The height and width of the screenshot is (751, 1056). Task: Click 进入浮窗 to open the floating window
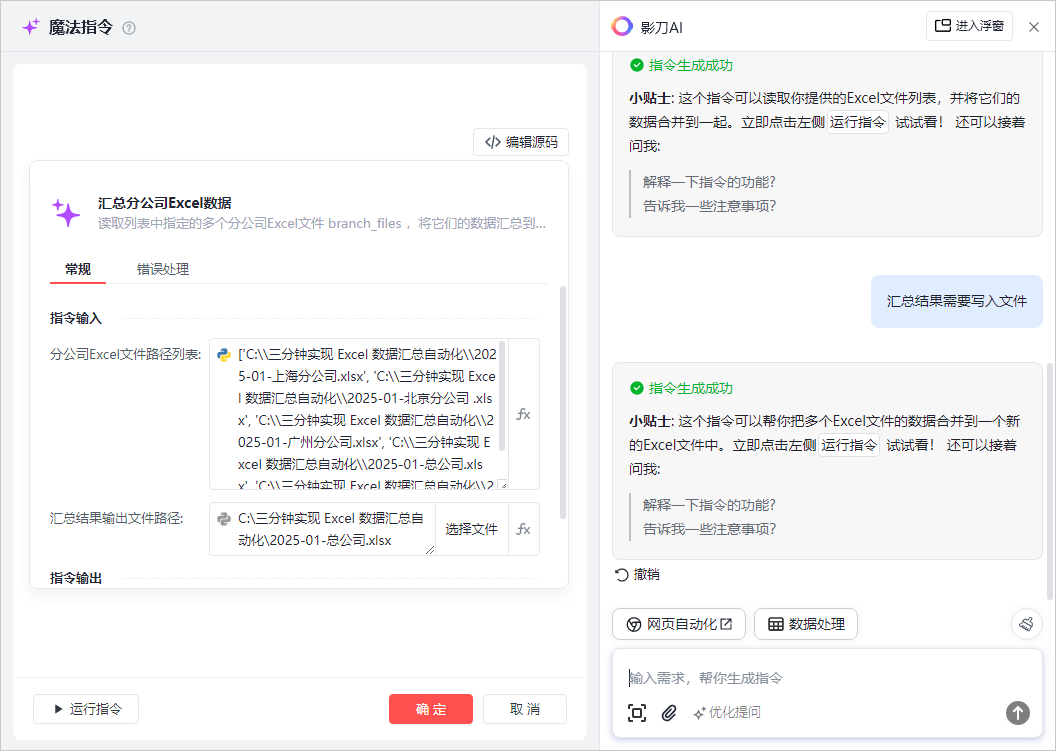pyautogui.click(x=969, y=26)
